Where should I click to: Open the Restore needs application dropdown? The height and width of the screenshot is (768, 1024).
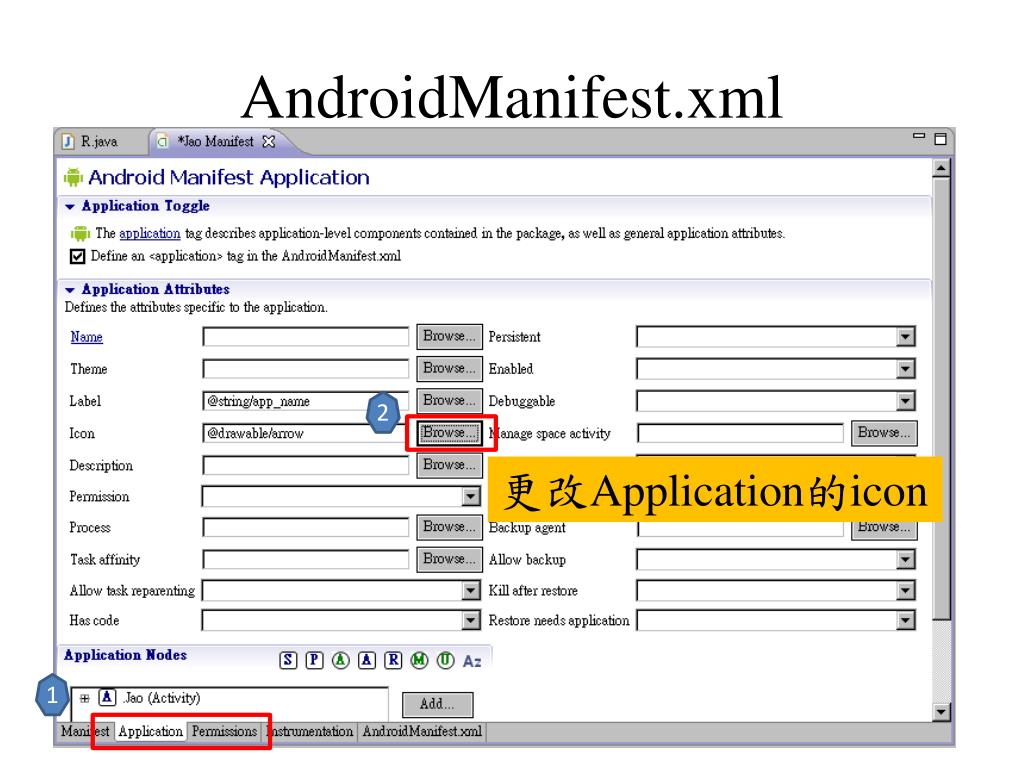pyautogui.click(x=905, y=620)
